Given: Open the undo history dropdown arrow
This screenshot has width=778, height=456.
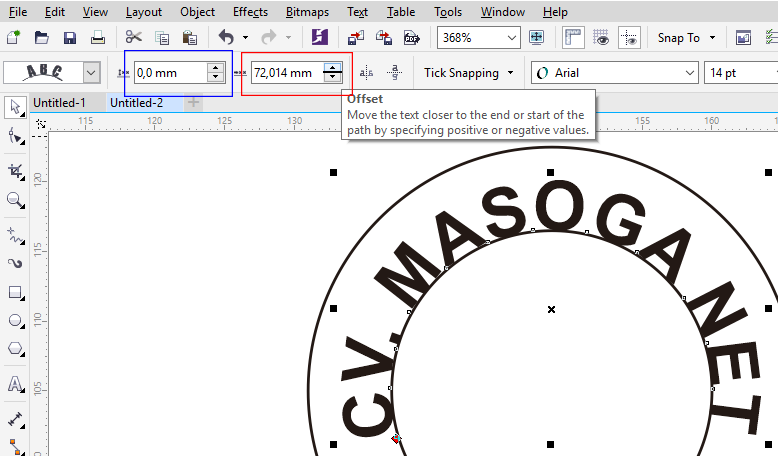Looking at the screenshot, I should (x=245, y=38).
